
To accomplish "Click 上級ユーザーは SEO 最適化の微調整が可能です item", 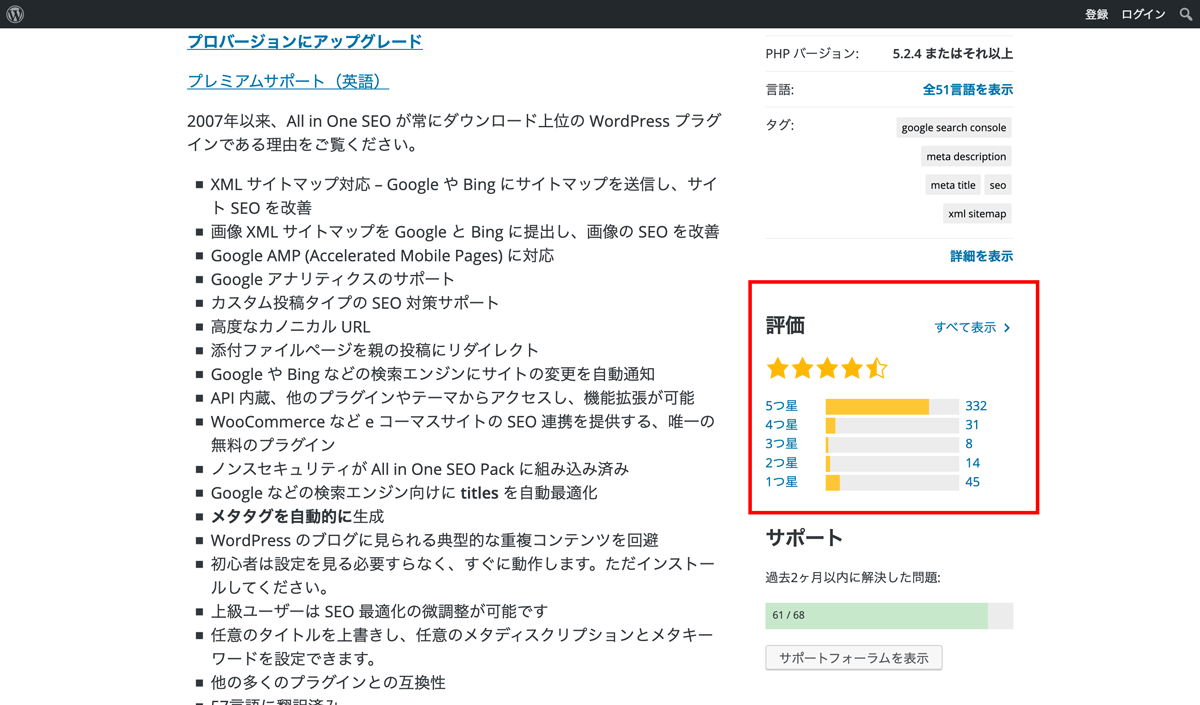I will click(380, 611).
